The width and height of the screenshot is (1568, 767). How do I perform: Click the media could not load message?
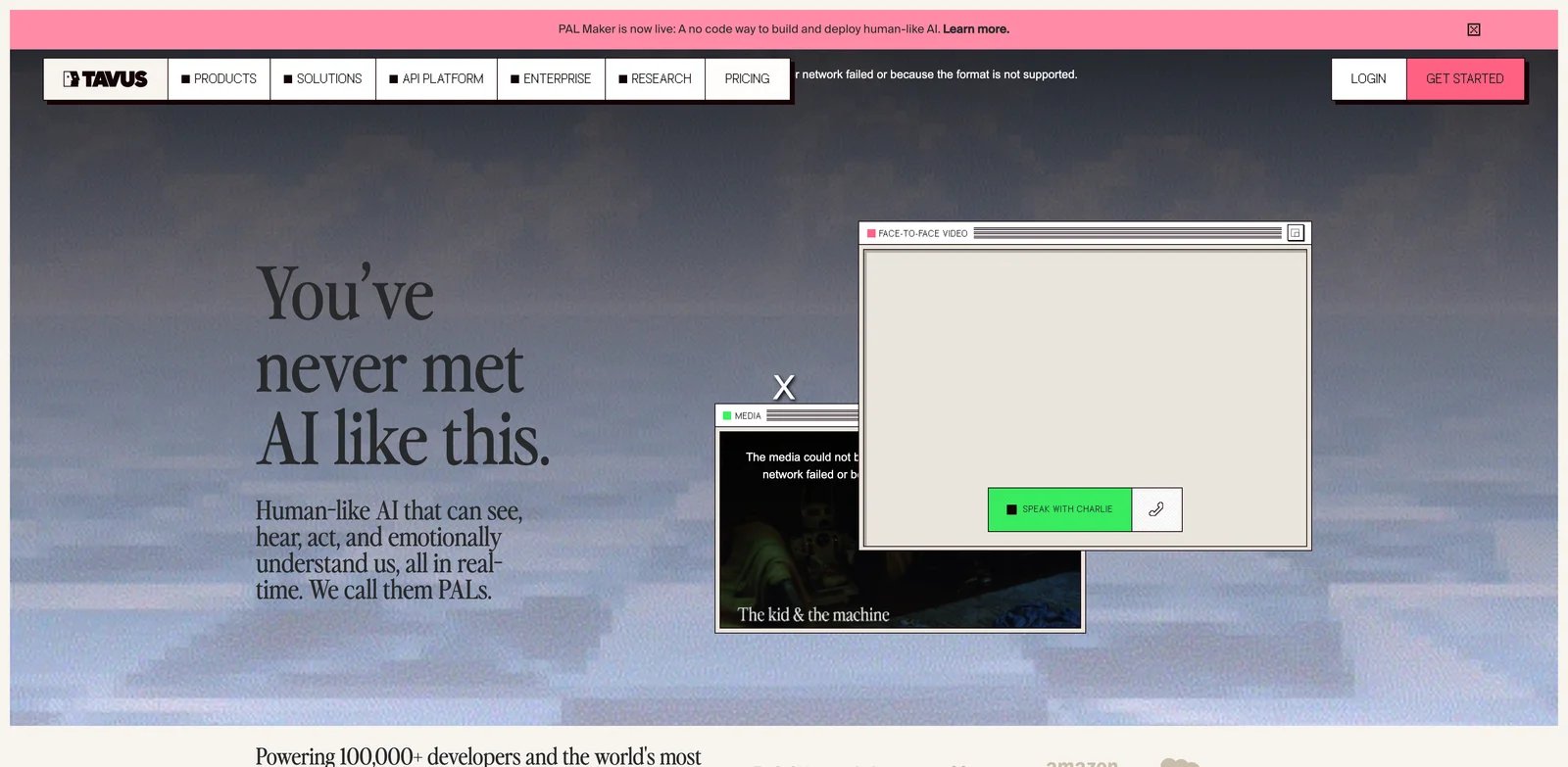click(803, 465)
